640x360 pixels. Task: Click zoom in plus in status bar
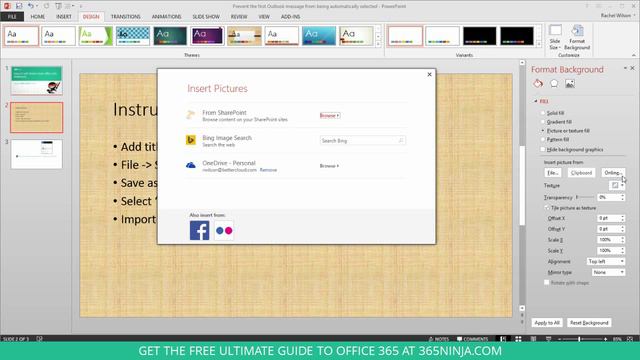point(605,339)
